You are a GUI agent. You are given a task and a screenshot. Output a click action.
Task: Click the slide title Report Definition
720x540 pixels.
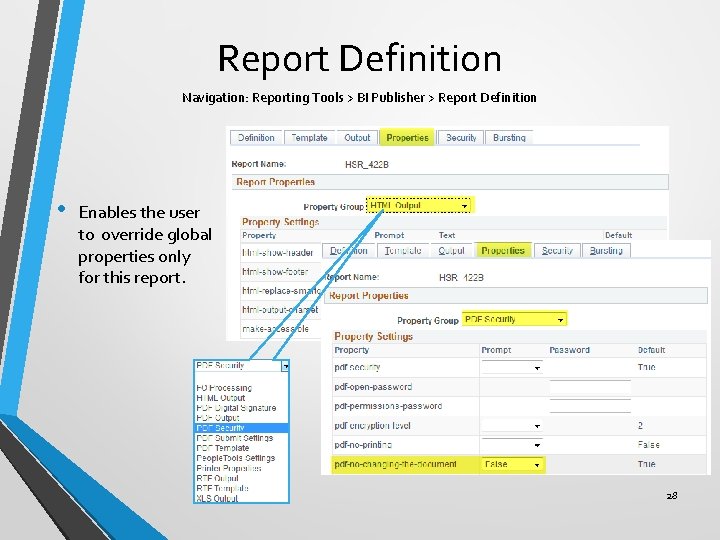tap(360, 58)
